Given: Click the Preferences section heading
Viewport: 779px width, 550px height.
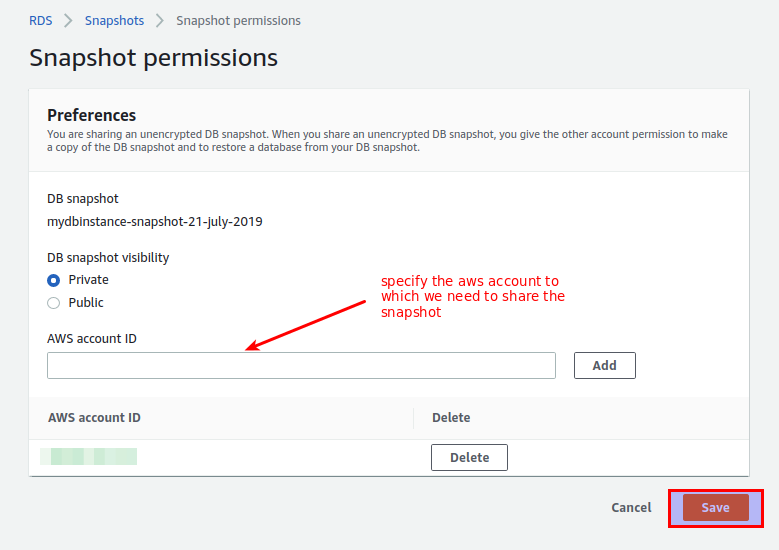Looking at the screenshot, I should click(91, 115).
